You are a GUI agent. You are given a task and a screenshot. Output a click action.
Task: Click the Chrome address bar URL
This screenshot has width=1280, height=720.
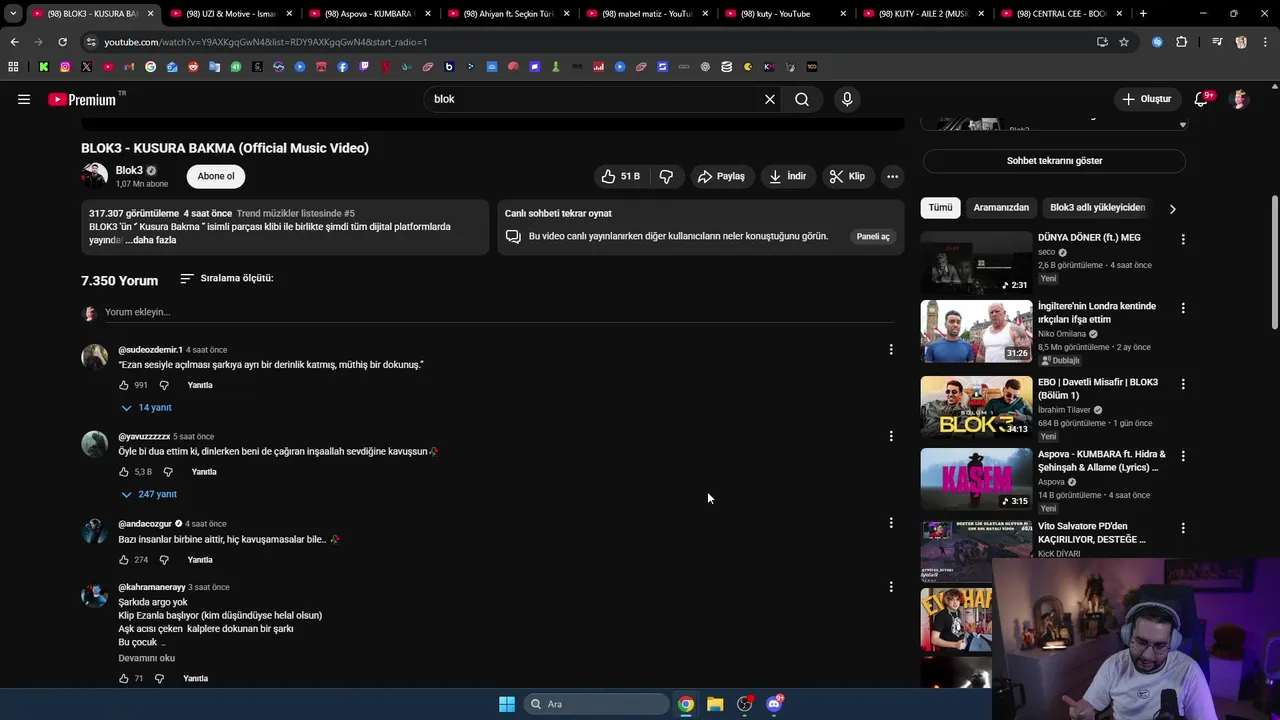pyautogui.click(x=266, y=42)
